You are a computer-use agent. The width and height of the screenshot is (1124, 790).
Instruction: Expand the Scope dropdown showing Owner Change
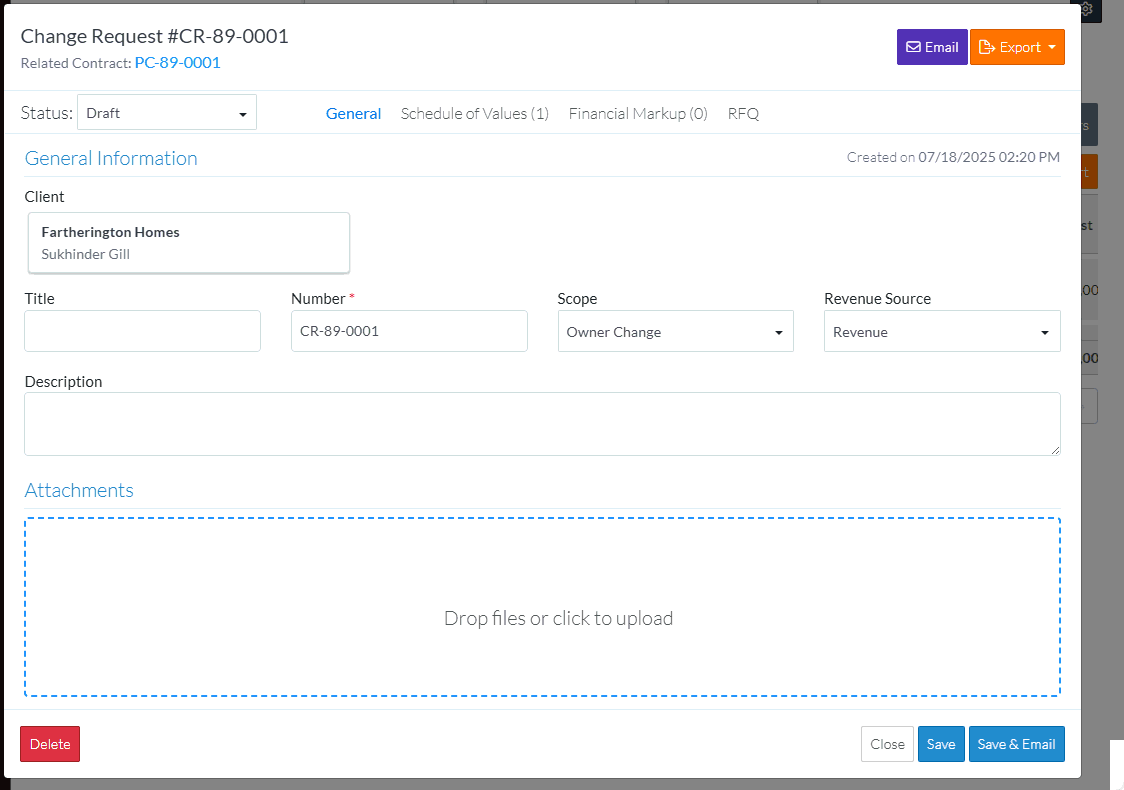[x=676, y=331]
